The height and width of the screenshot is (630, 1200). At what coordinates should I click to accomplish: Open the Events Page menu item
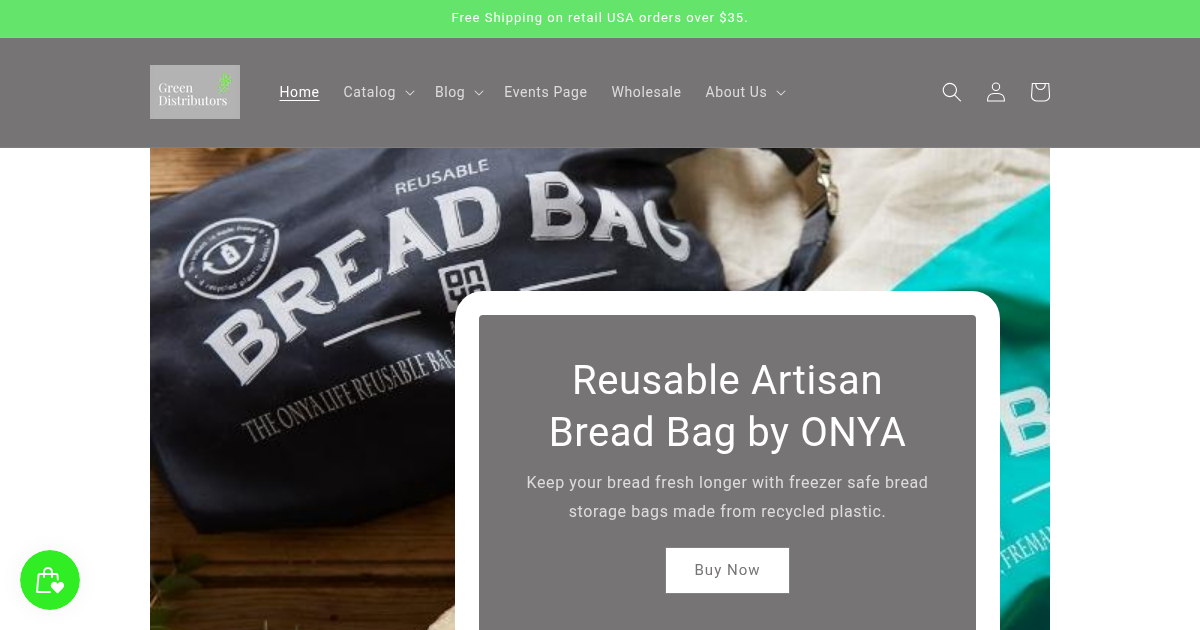click(546, 92)
